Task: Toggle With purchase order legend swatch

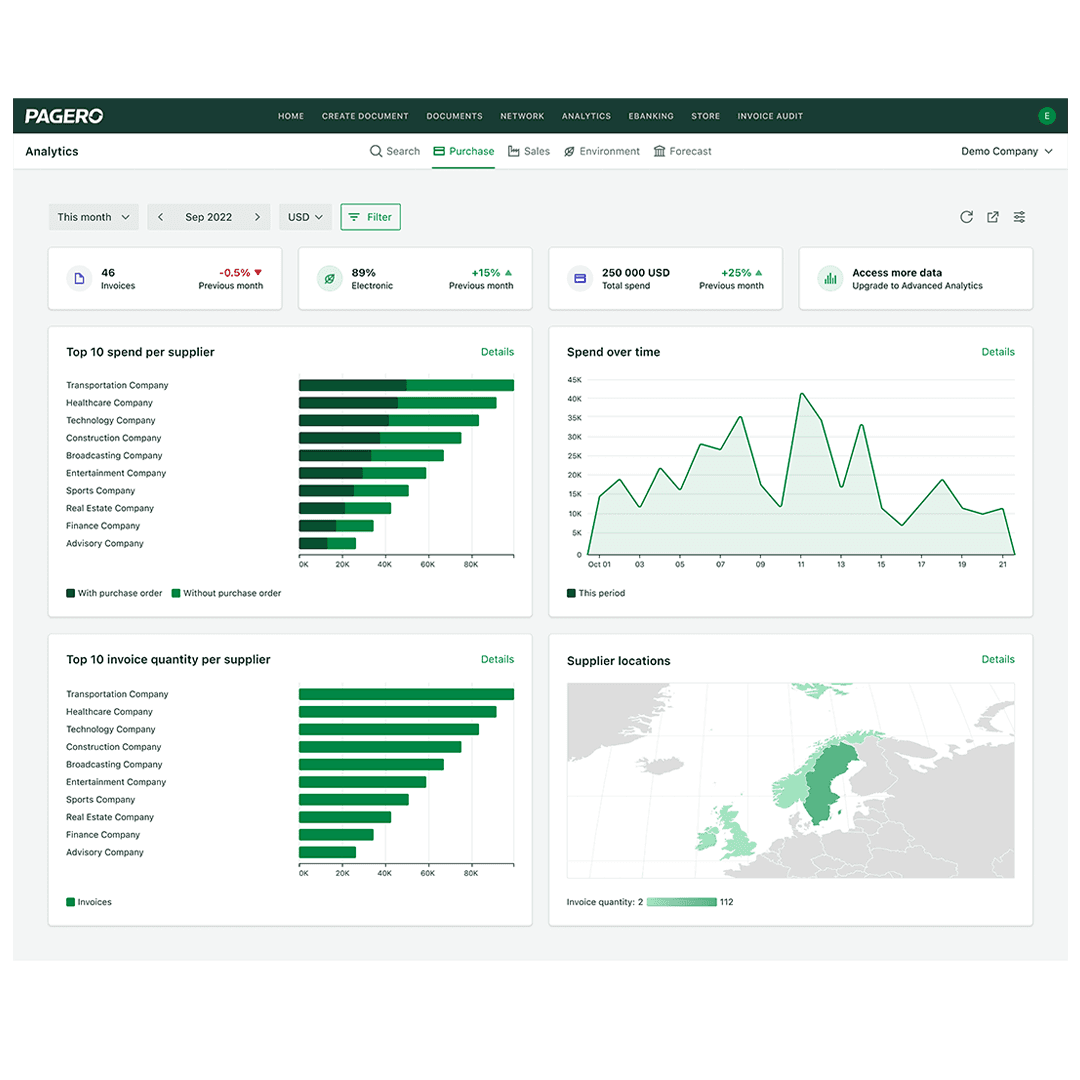Action: (70, 593)
